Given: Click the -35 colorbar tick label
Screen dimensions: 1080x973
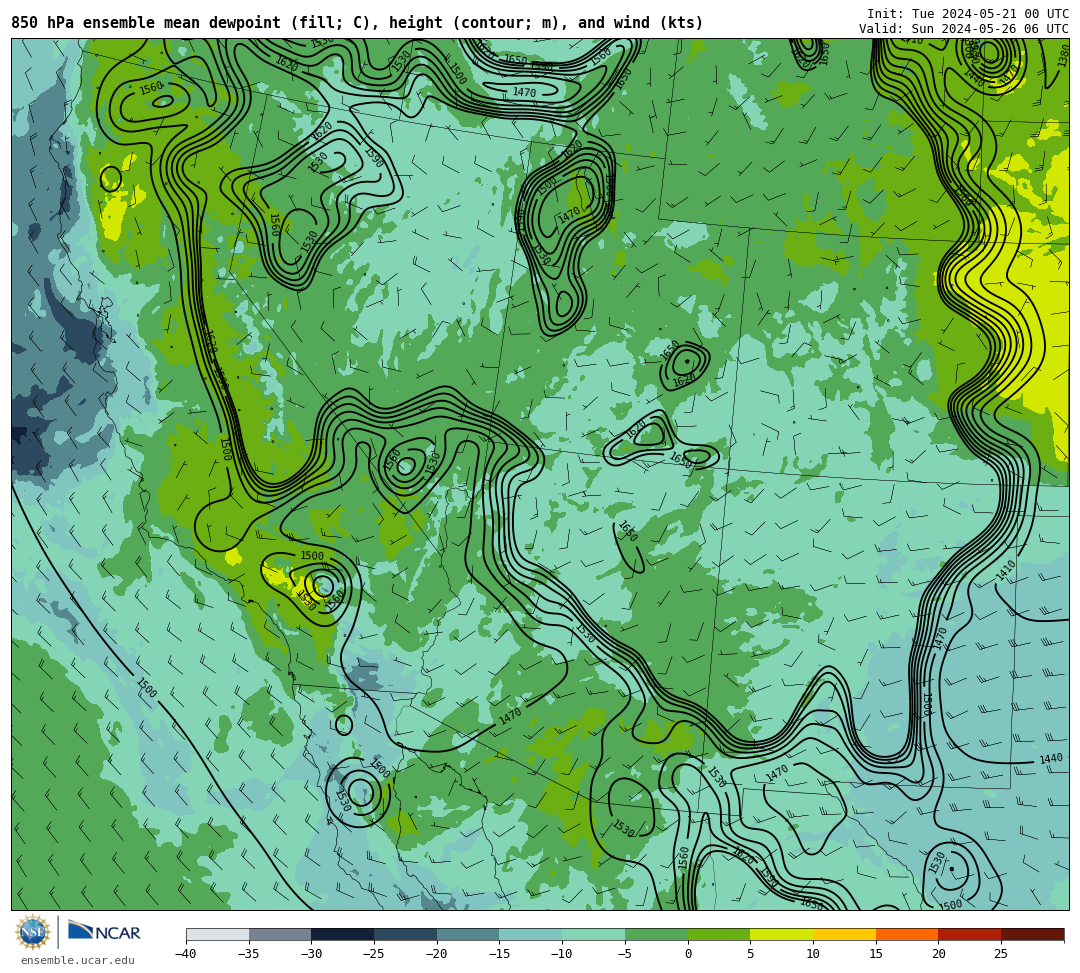Looking at the screenshot, I should coord(248,954).
